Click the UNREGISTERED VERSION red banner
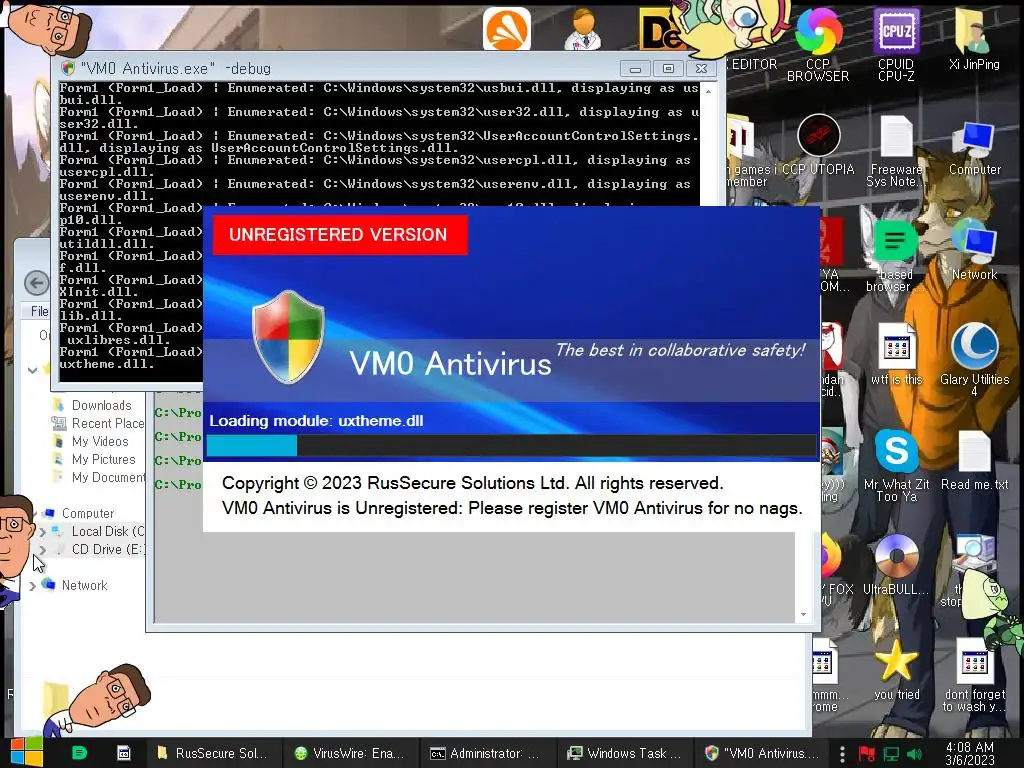Screen dimensions: 1024x768 pyautogui.click(x=340, y=234)
